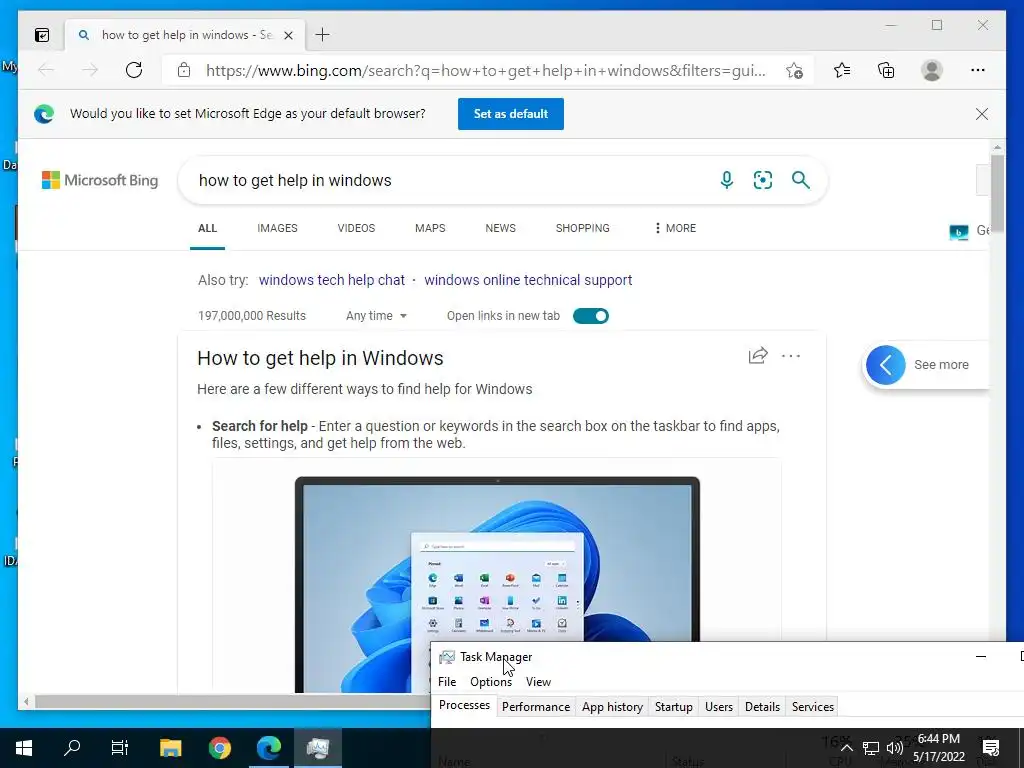Click Microsoft Edge taskbar icon
Viewport: 1024px width, 768px height.
coord(268,748)
